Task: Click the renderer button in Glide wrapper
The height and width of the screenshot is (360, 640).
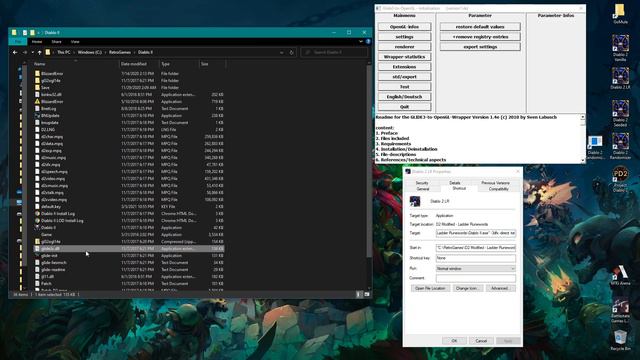Action: (x=404, y=47)
